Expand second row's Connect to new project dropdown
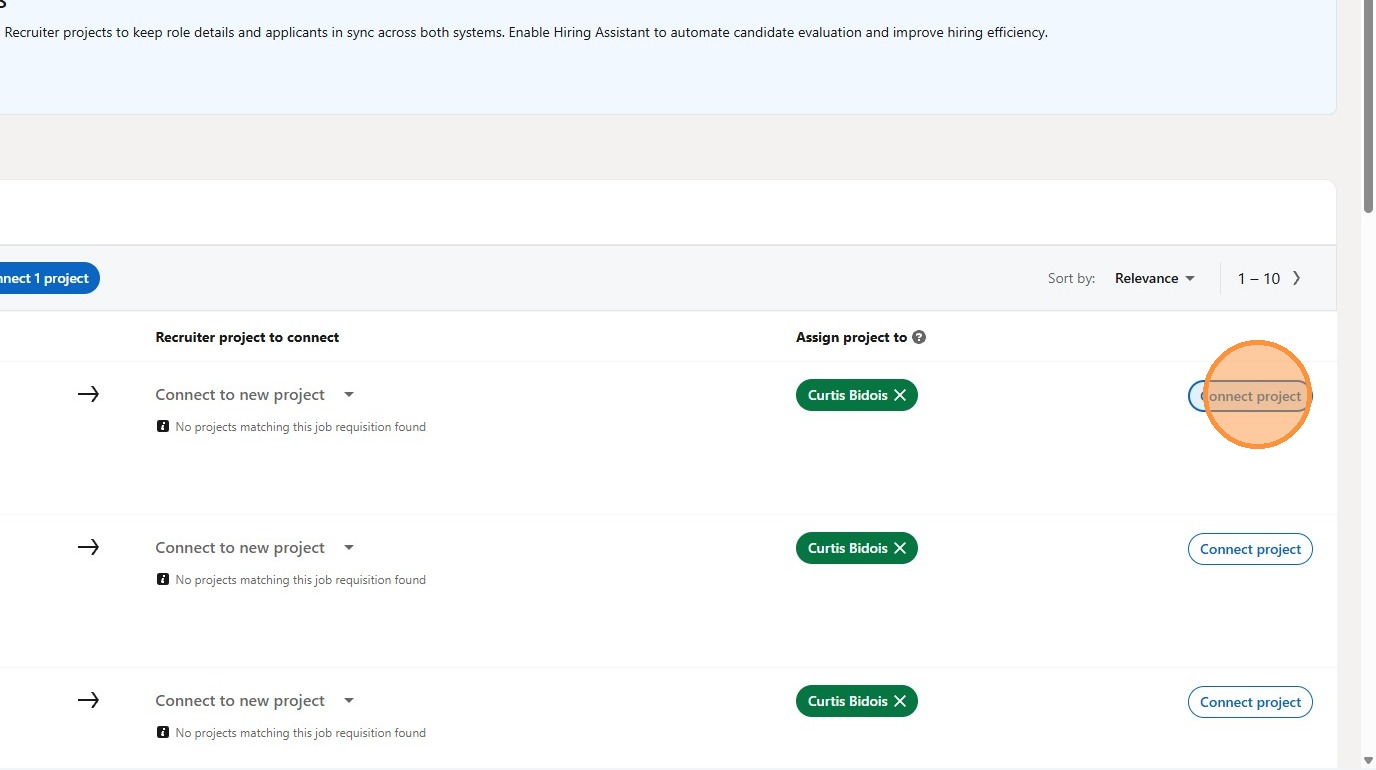This screenshot has width=1376, height=770. 349,548
